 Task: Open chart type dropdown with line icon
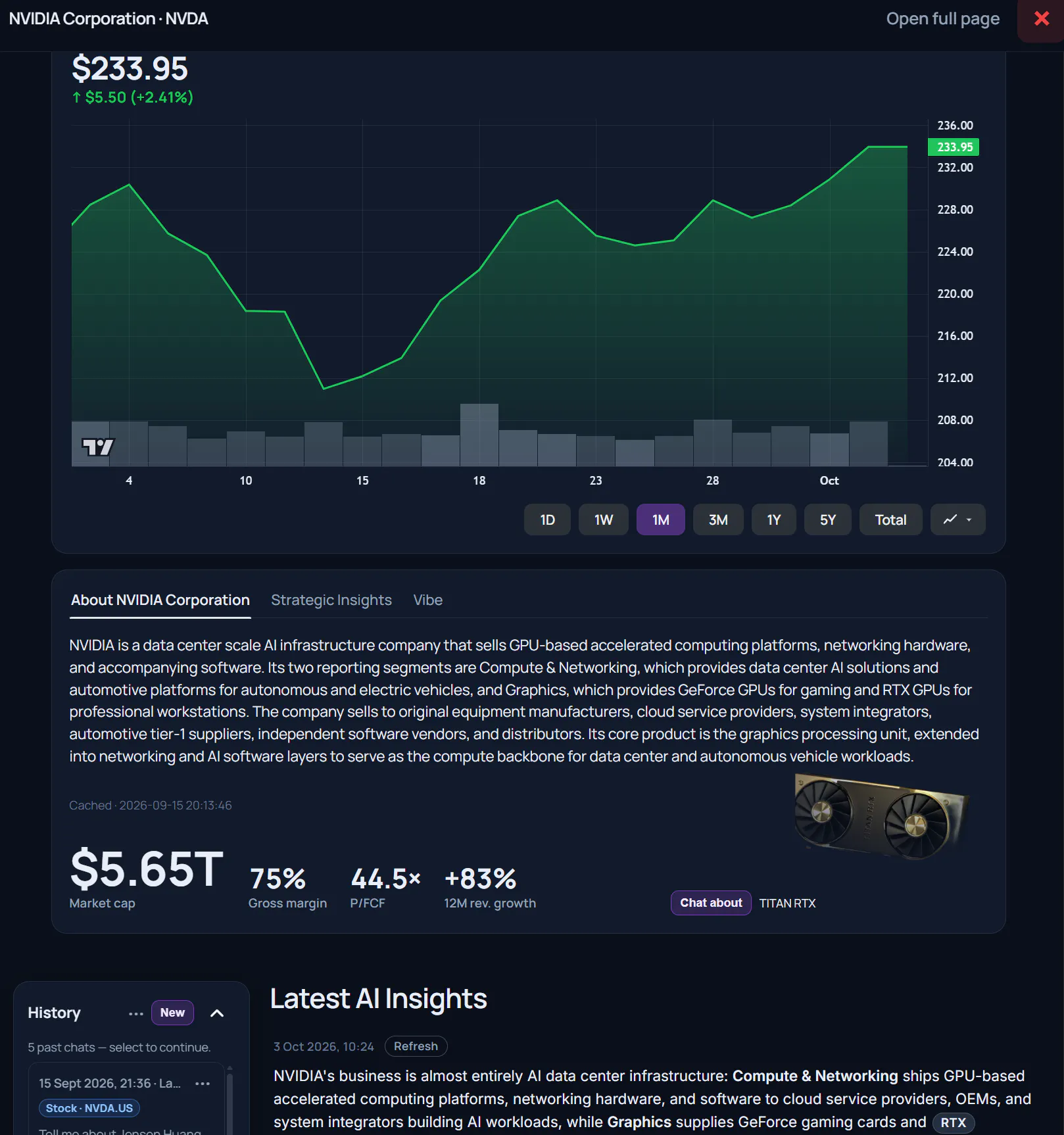click(957, 519)
